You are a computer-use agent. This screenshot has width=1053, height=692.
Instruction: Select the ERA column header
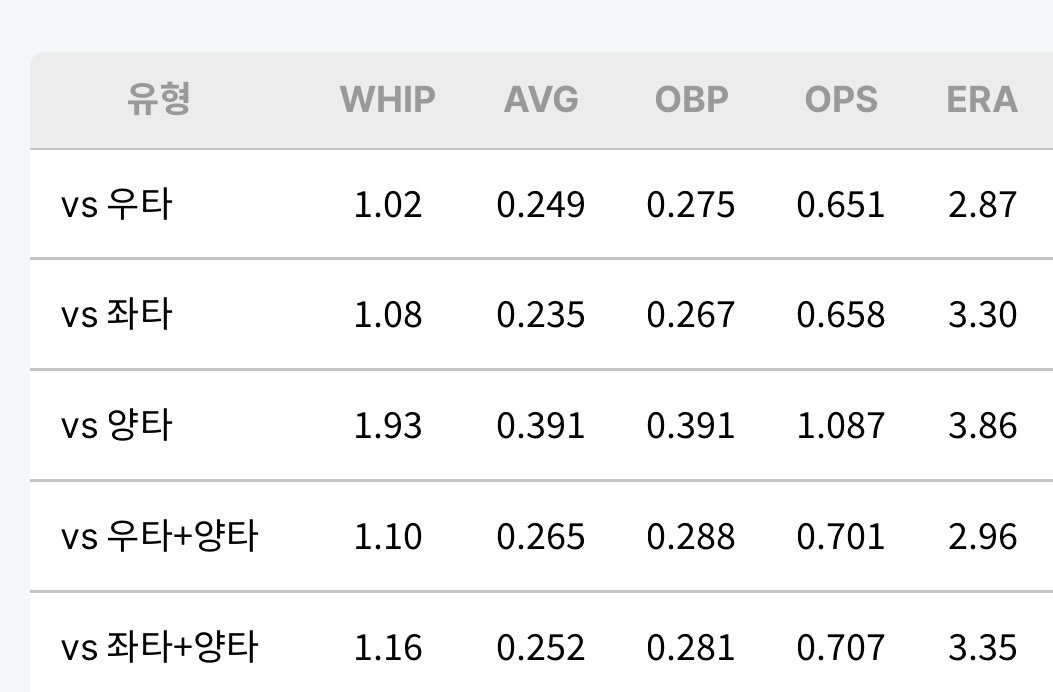point(982,99)
